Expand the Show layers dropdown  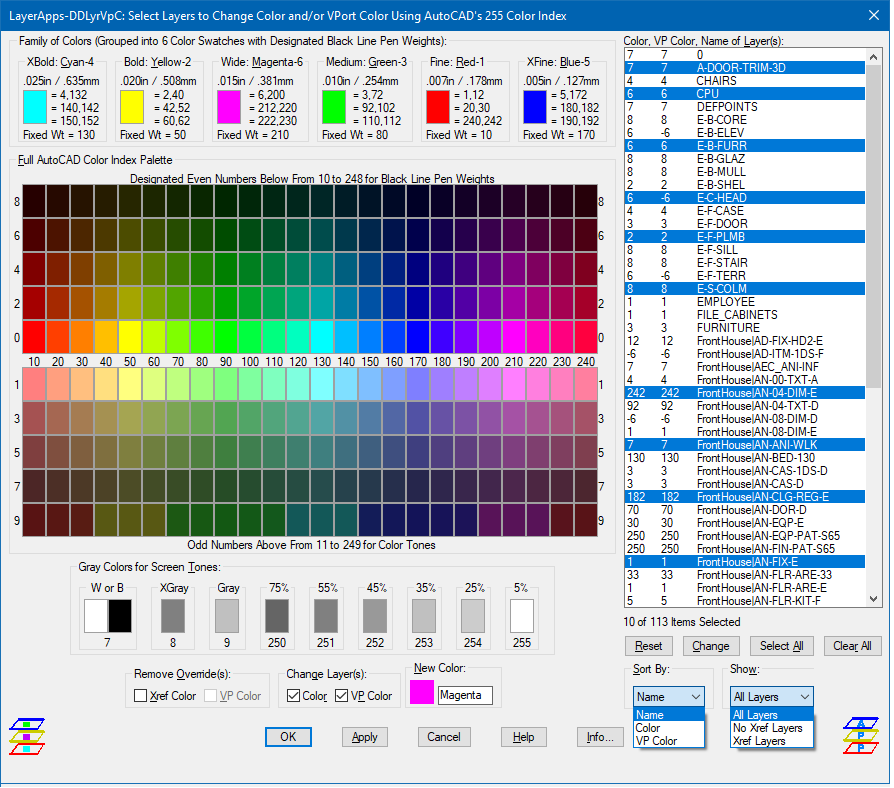[769, 696]
